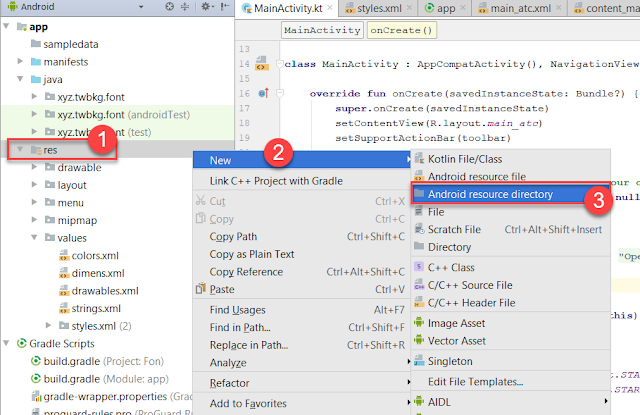The image size is (640, 415).
Task: Click the override gutter icon on line 16
Action: tap(263, 93)
